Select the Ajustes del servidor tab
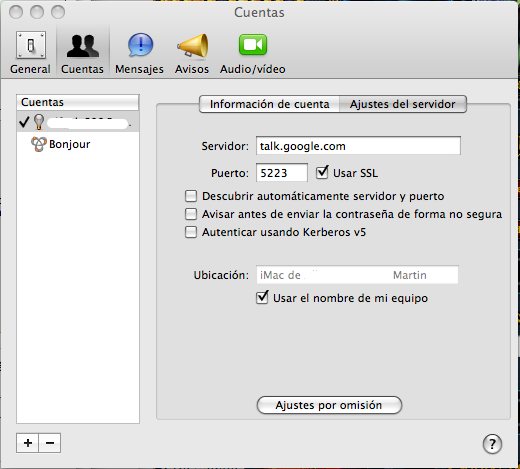Viewport: 520px width, 469px height. point(403,104)
